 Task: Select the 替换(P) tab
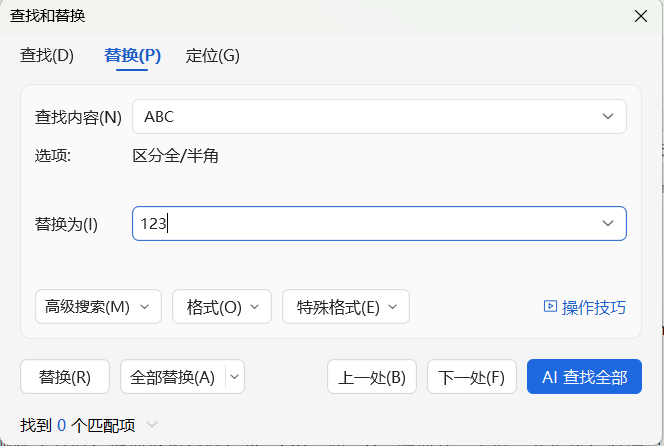132,55
